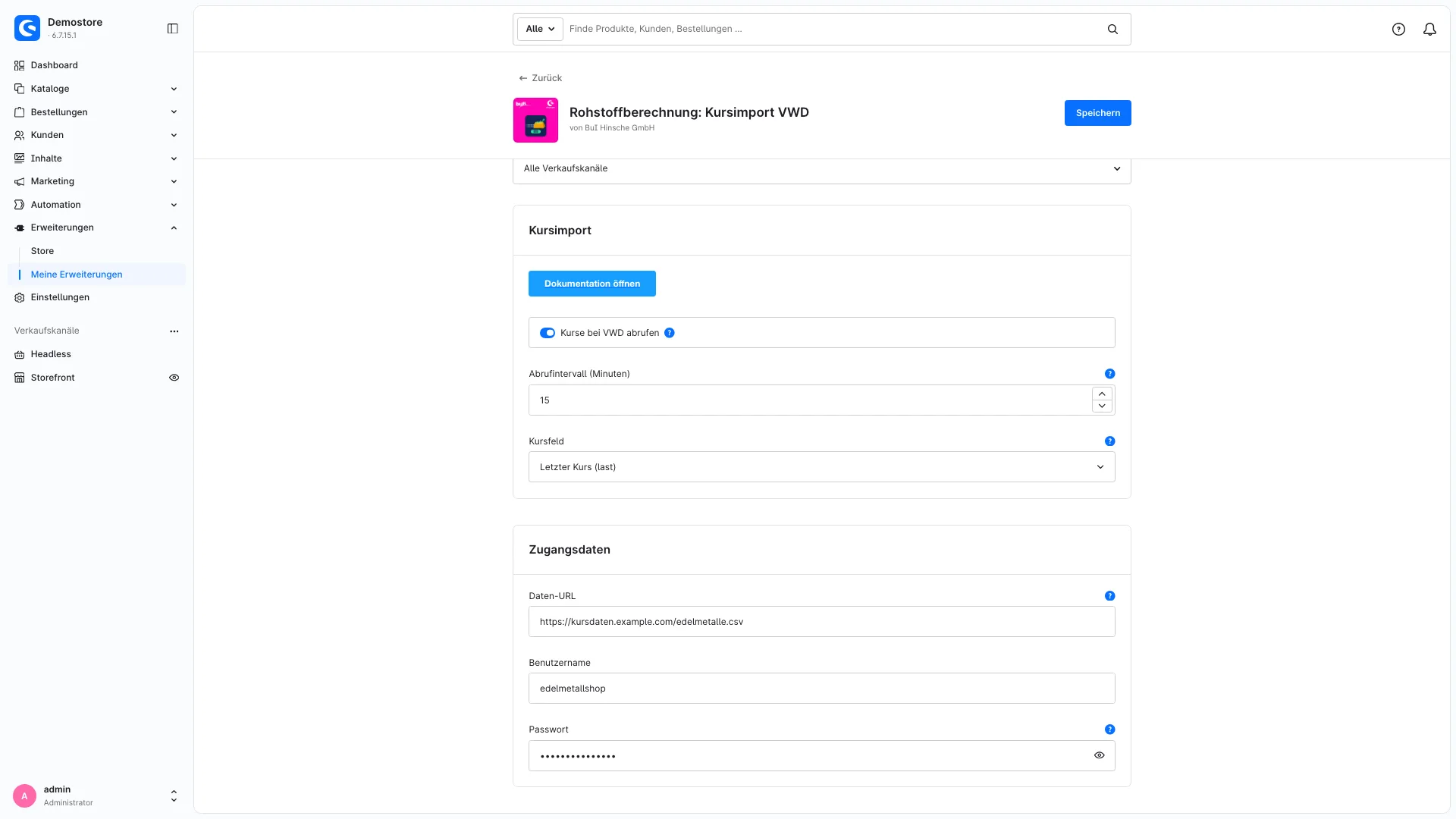Screen dimensions: 1456x819
Task: Click the Kunden people icon
Action: [x=20, y=135]
